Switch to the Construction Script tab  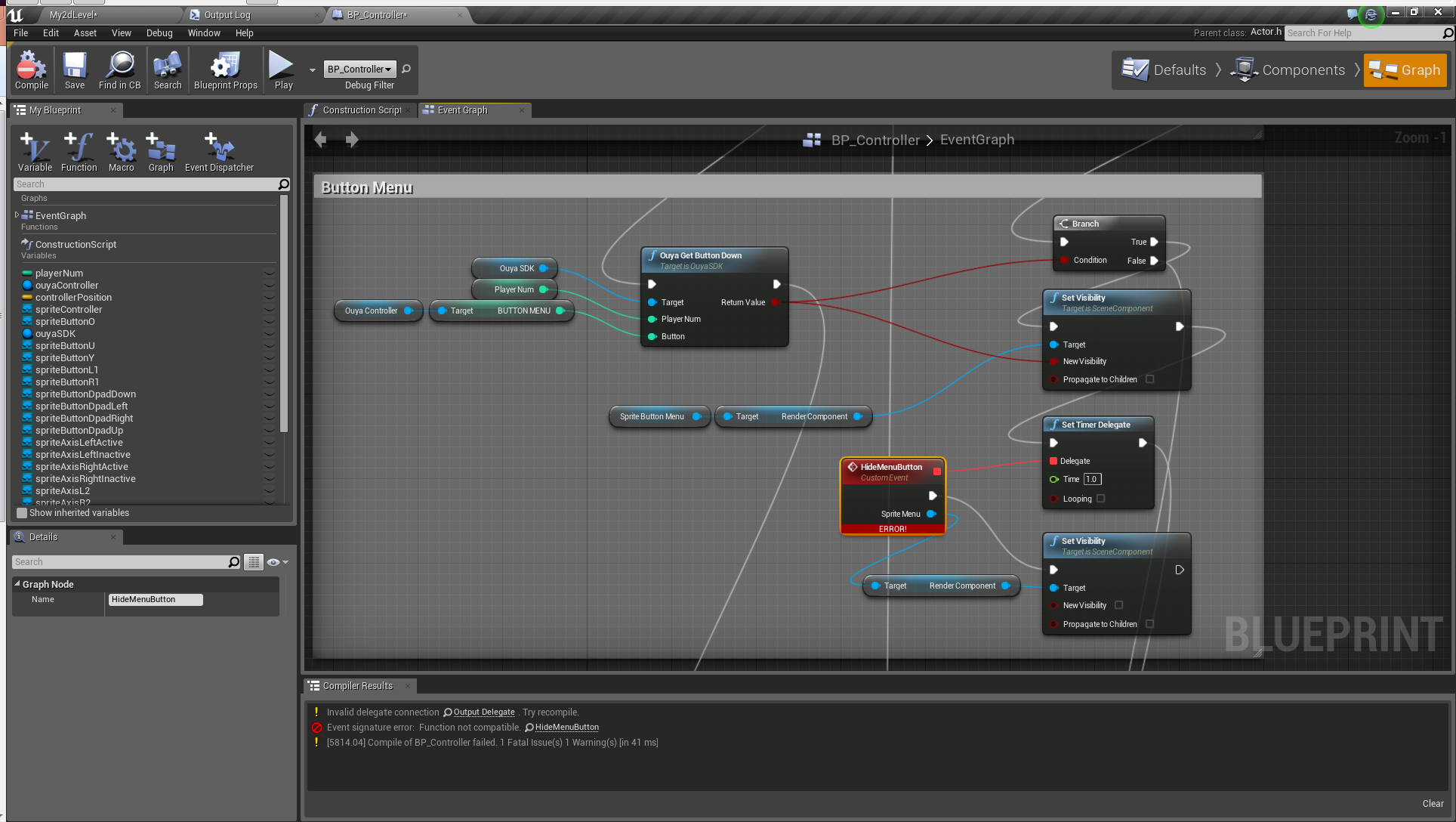[x=361, y=110]
